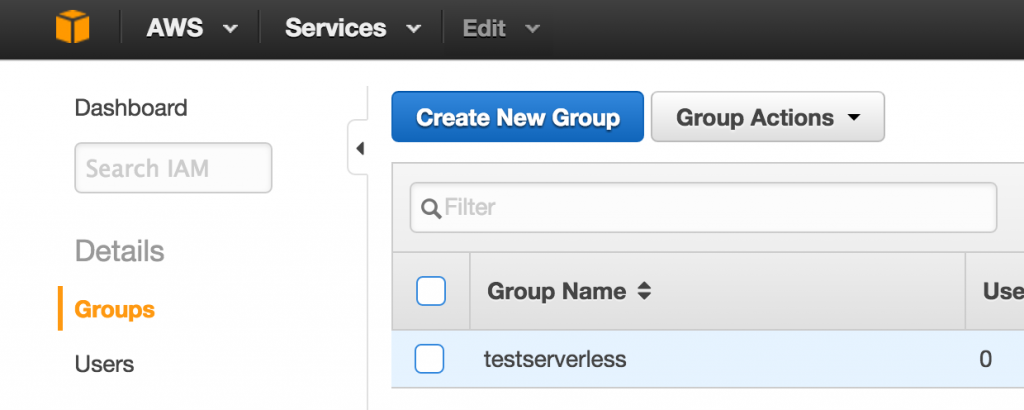Open the Group Actions dropdown button

768,117
